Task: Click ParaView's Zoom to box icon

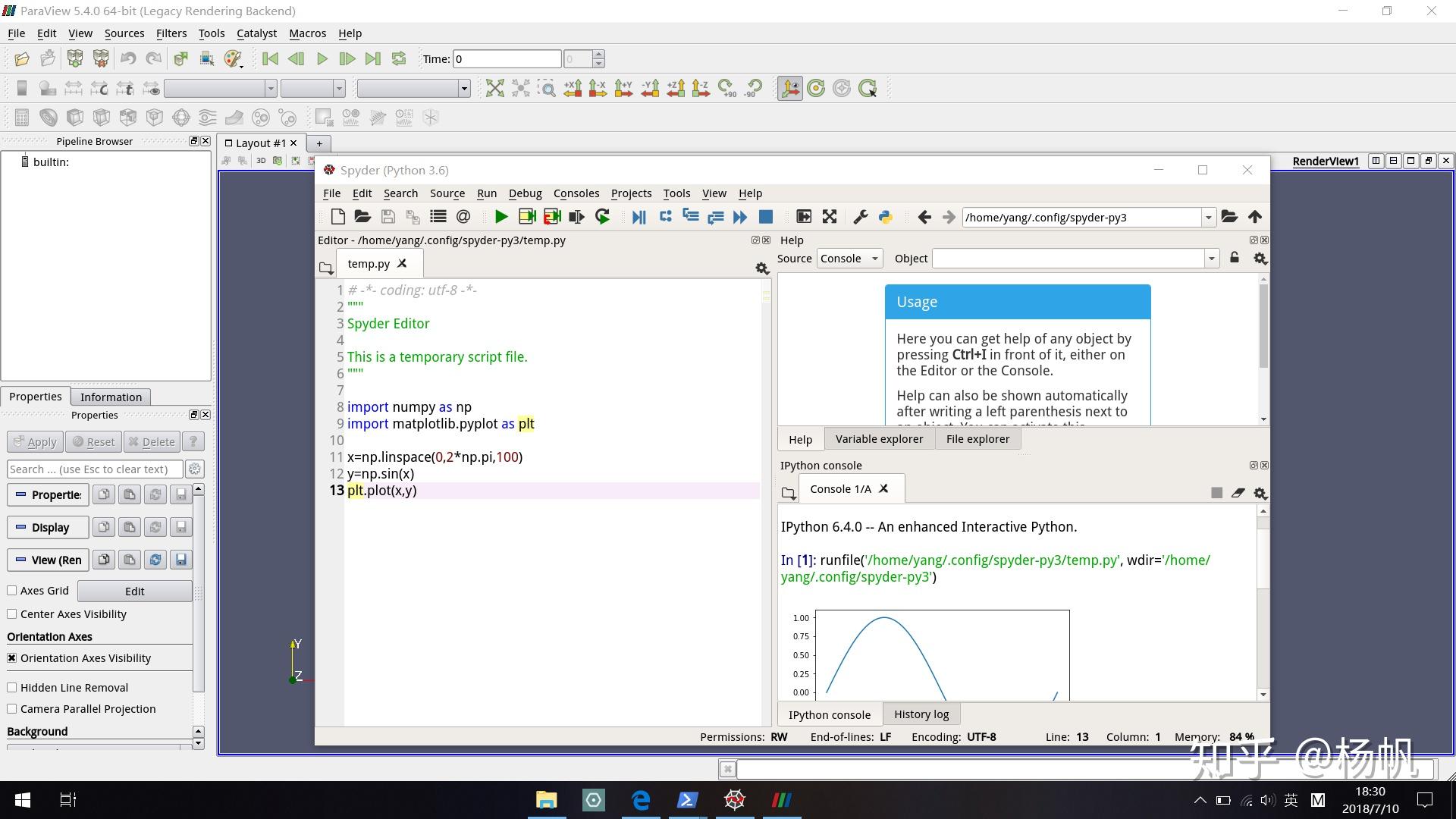Action: (547, 88)
